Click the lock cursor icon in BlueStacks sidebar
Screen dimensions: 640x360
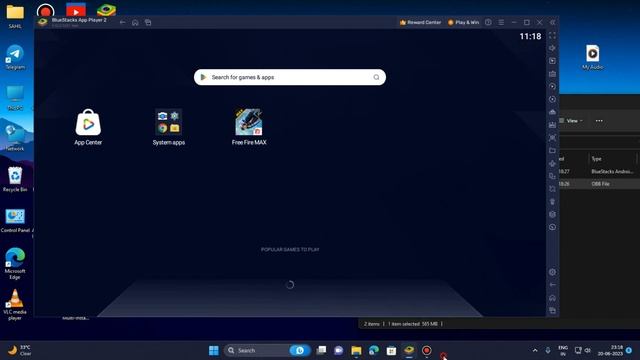552,61
